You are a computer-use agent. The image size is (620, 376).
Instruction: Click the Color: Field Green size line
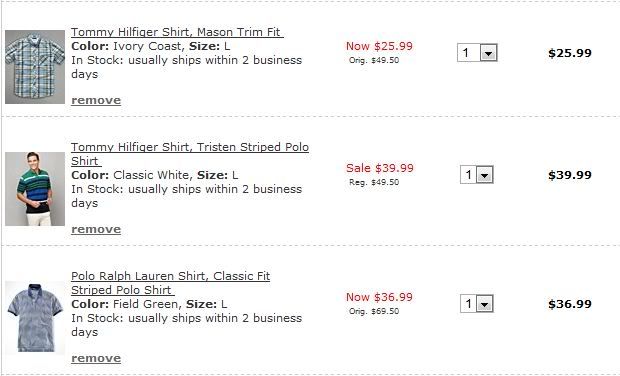click(149, 304)
